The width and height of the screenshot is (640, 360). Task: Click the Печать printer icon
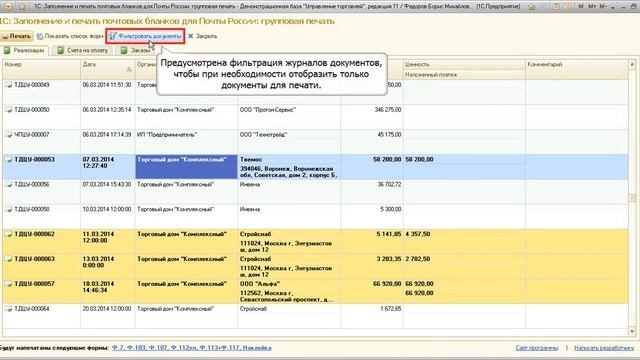pyautogui.click(x=5, y=36)
